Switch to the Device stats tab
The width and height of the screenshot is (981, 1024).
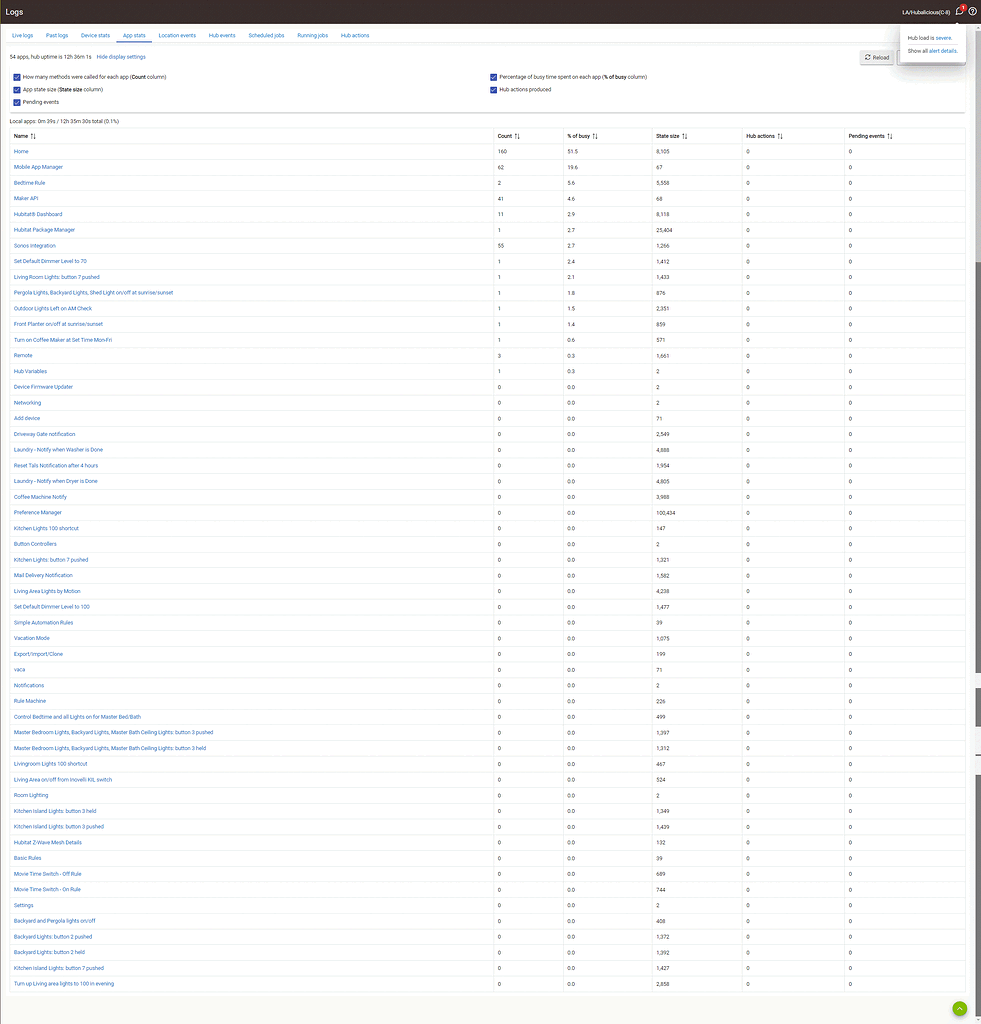tap(94, 35)
